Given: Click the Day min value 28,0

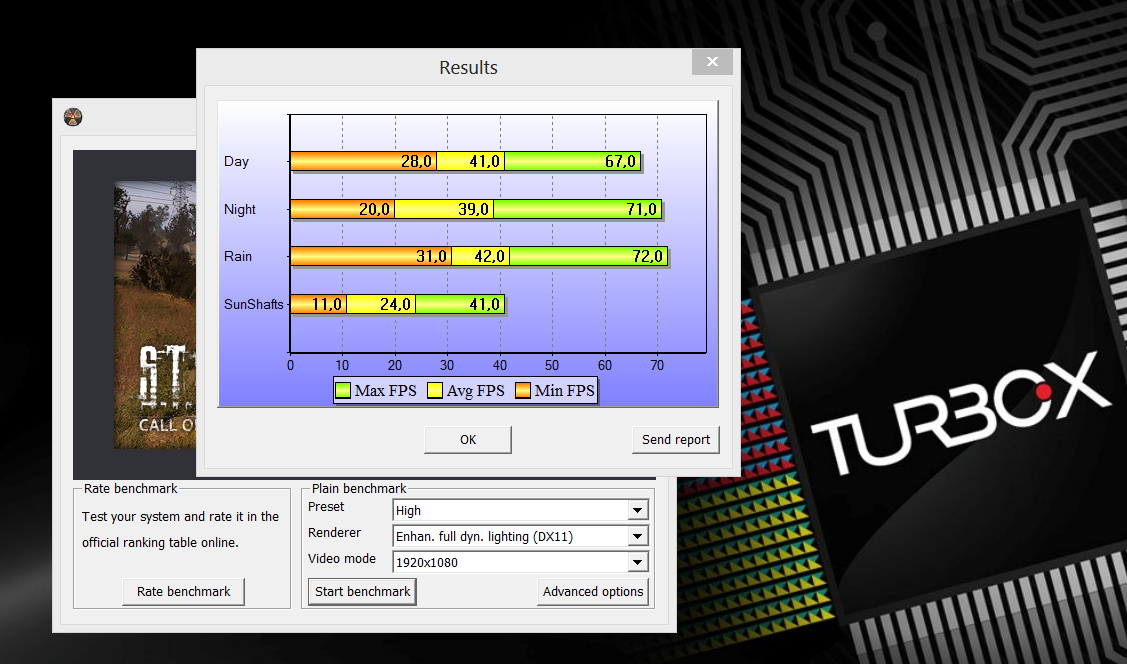Looking at the screenshot, I should 416,162.
